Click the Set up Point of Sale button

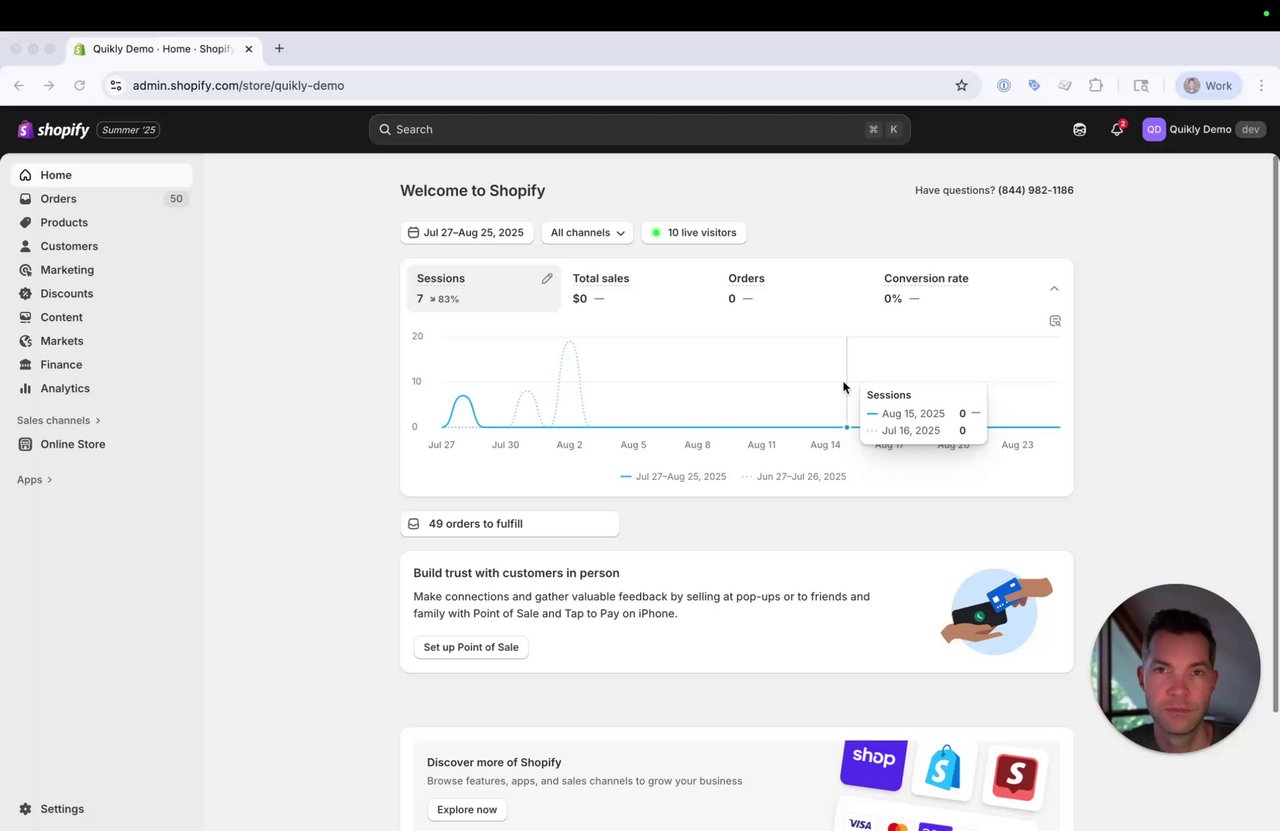point(471,647)
